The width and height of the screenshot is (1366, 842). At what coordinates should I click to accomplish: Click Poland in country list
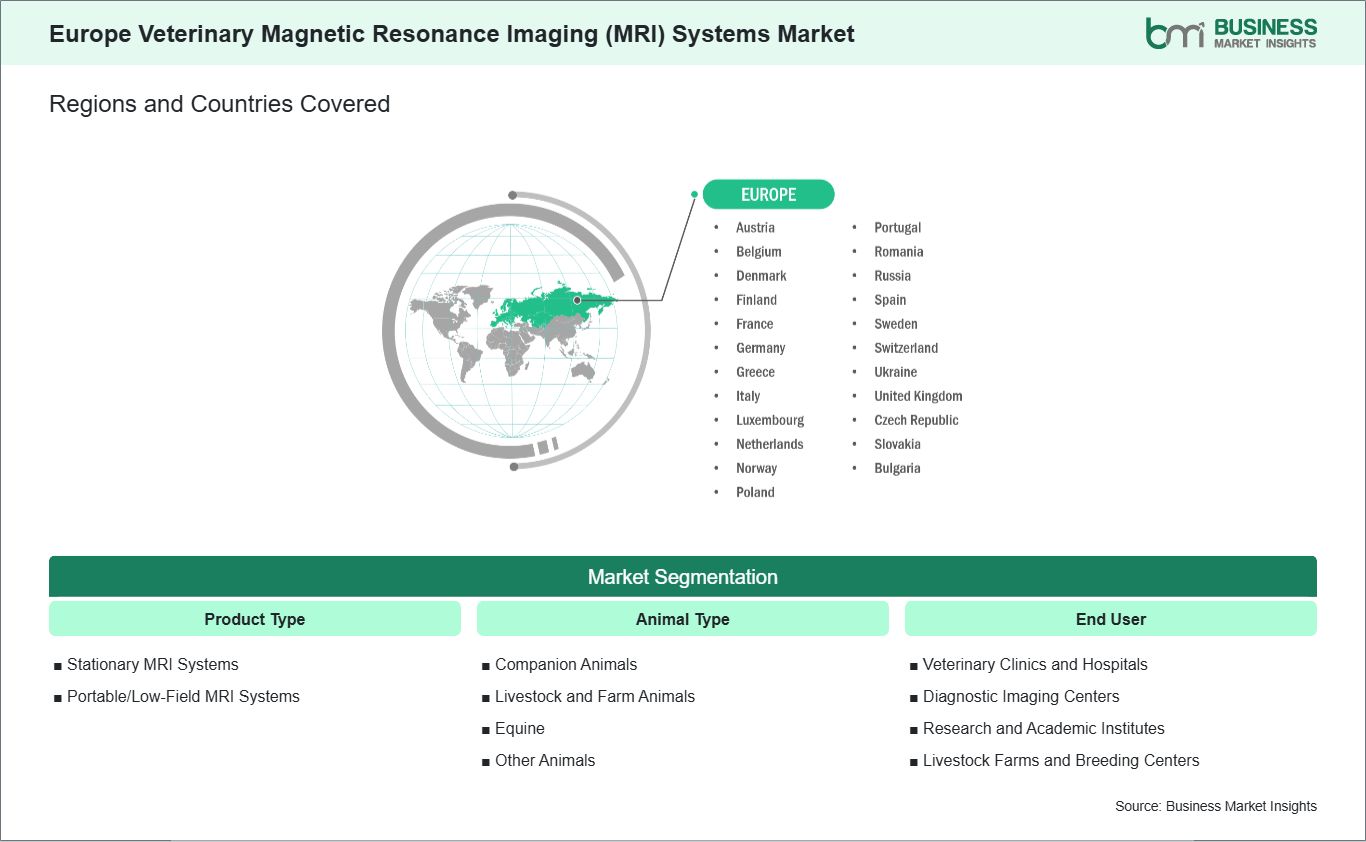coord(755,492)
